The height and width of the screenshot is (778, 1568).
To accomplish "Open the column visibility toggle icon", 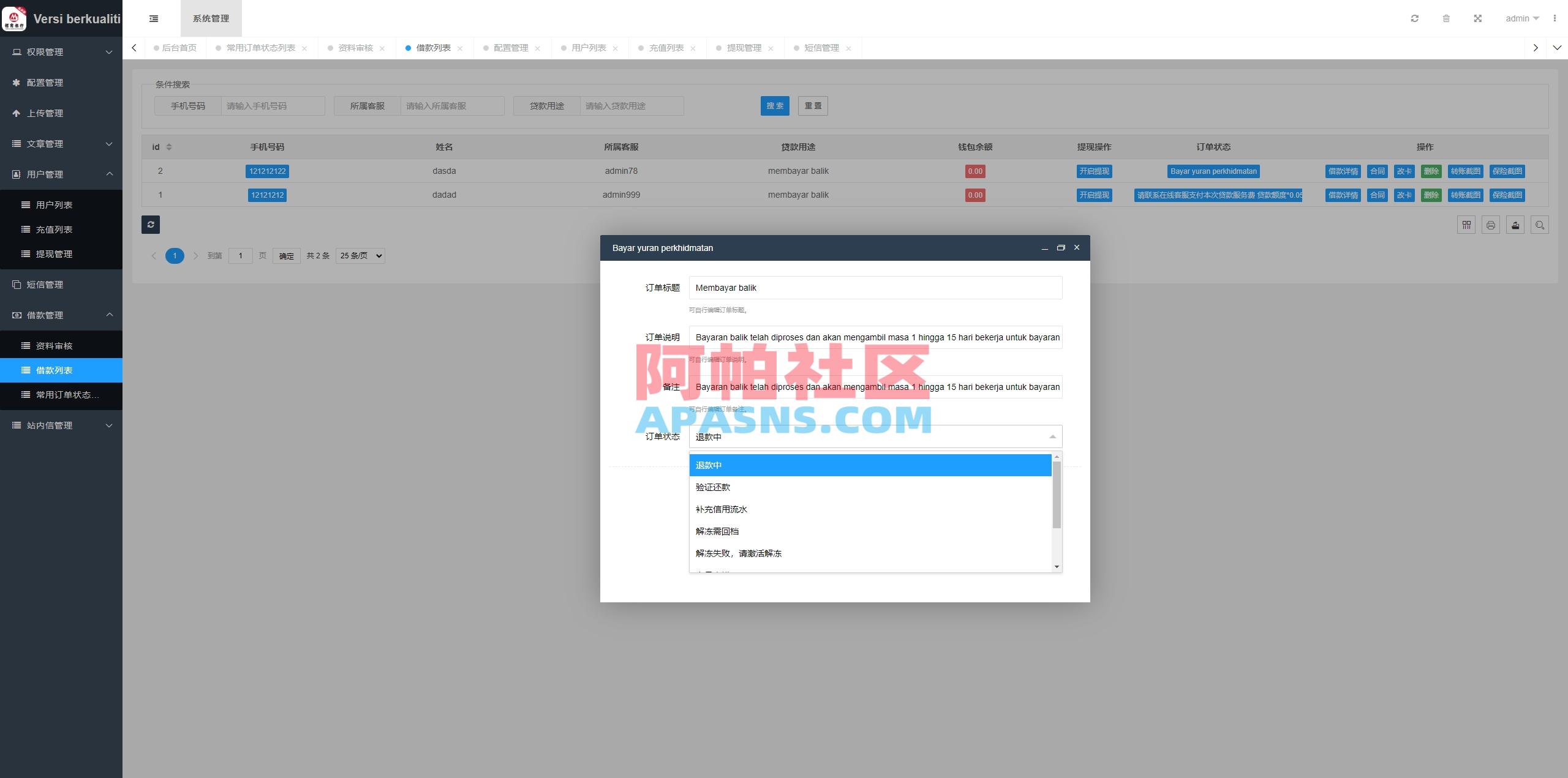I will [1467, 225].
